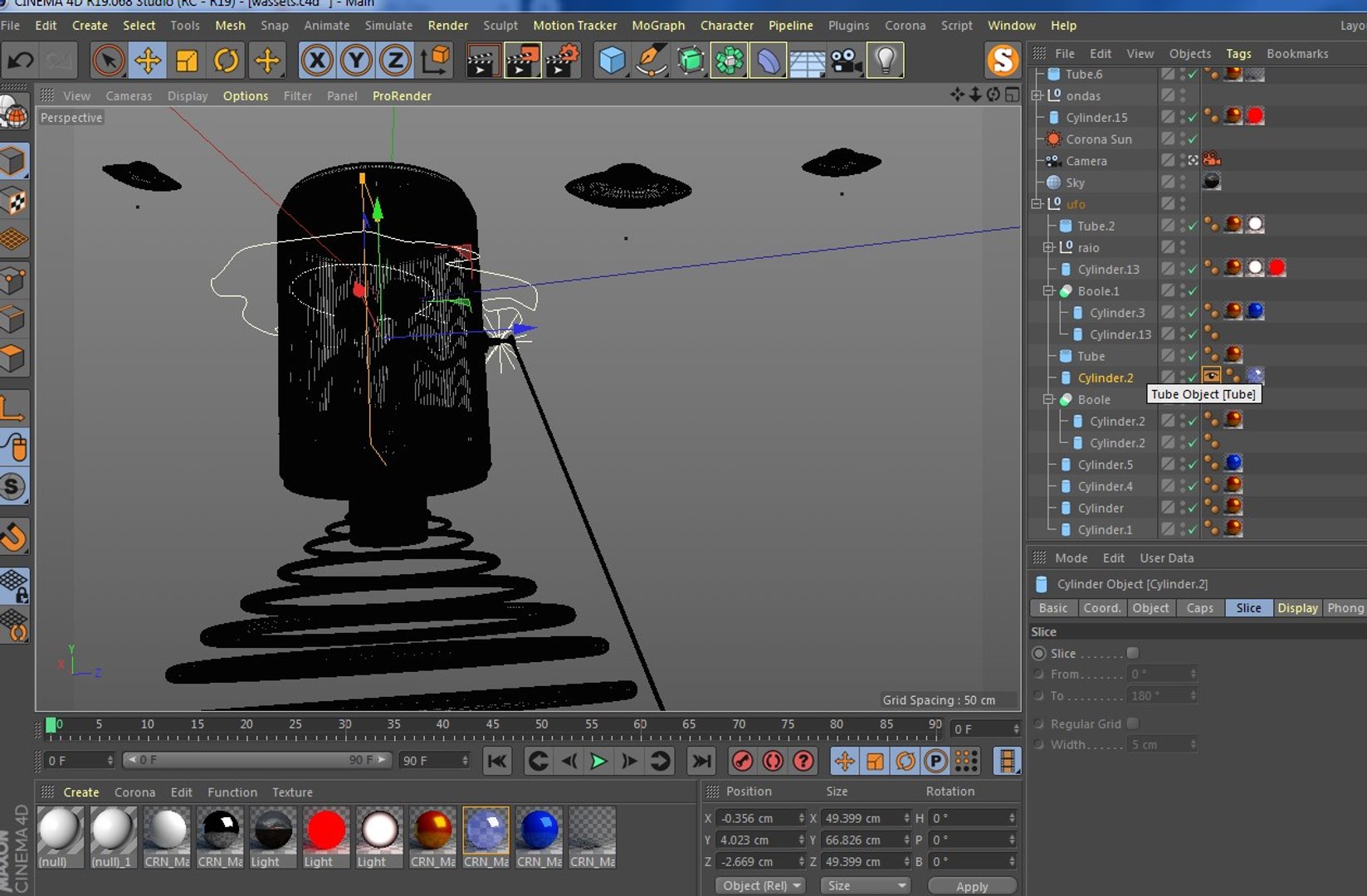Toggle the enable checkmark of Corona Sun

click(x=1193, y=139)
